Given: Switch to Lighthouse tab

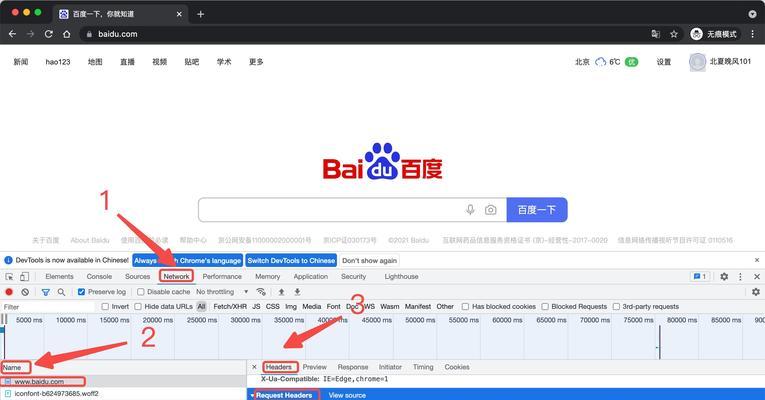Looking at the screenshot, I should 401,277.
